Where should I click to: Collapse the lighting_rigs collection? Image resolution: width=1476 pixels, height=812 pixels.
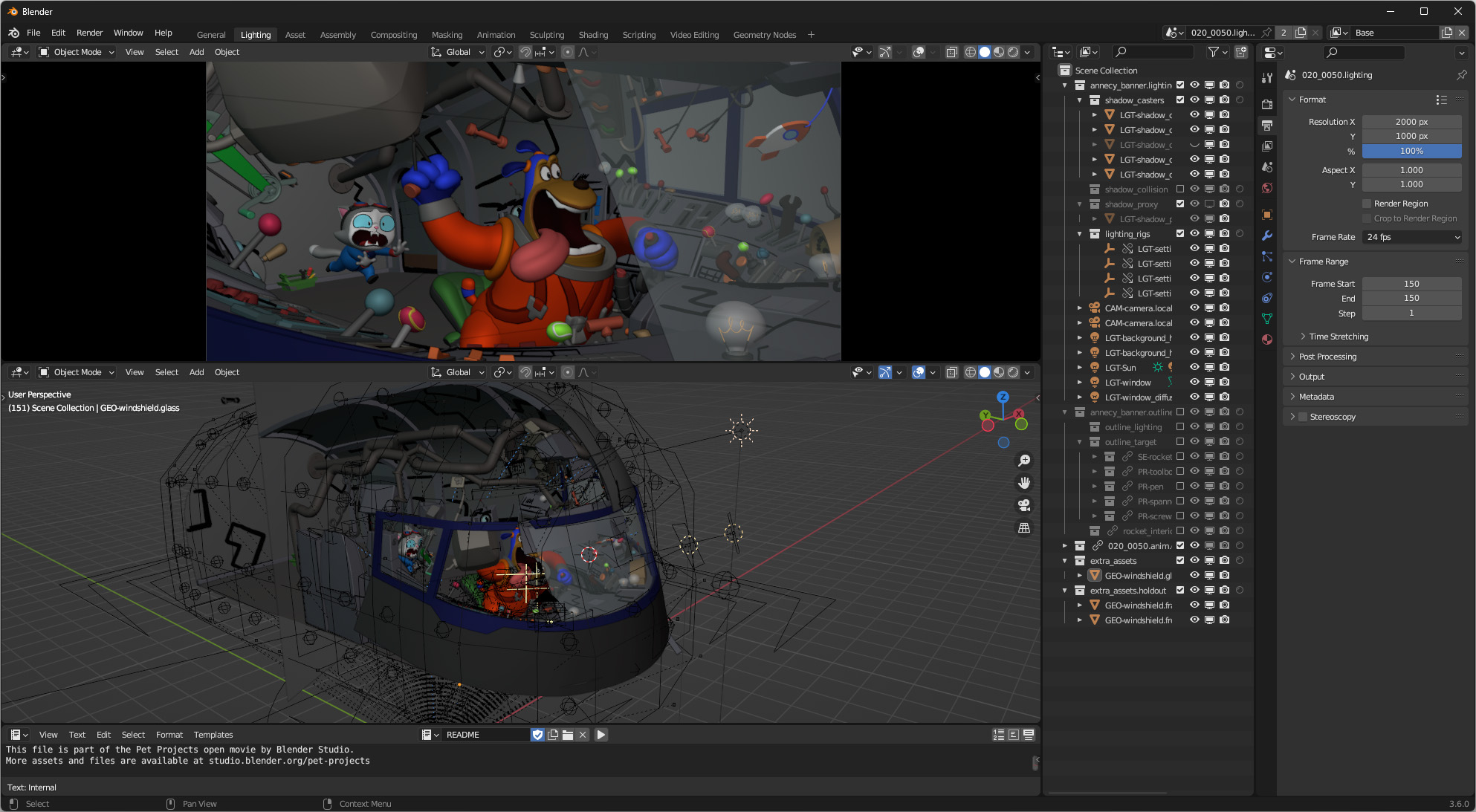[x=1081, y=233]
